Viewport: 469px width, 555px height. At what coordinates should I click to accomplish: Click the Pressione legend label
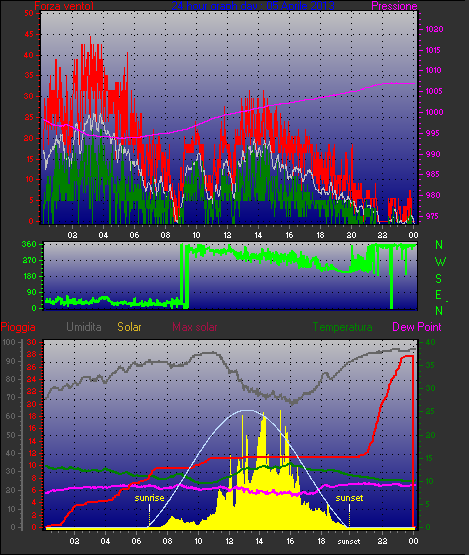[x=394, y=6]
